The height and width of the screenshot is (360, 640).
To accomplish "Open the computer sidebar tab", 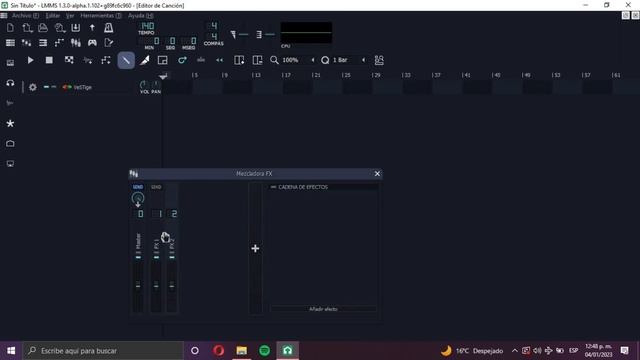I will pyautogui.click(x=10, y=164).
